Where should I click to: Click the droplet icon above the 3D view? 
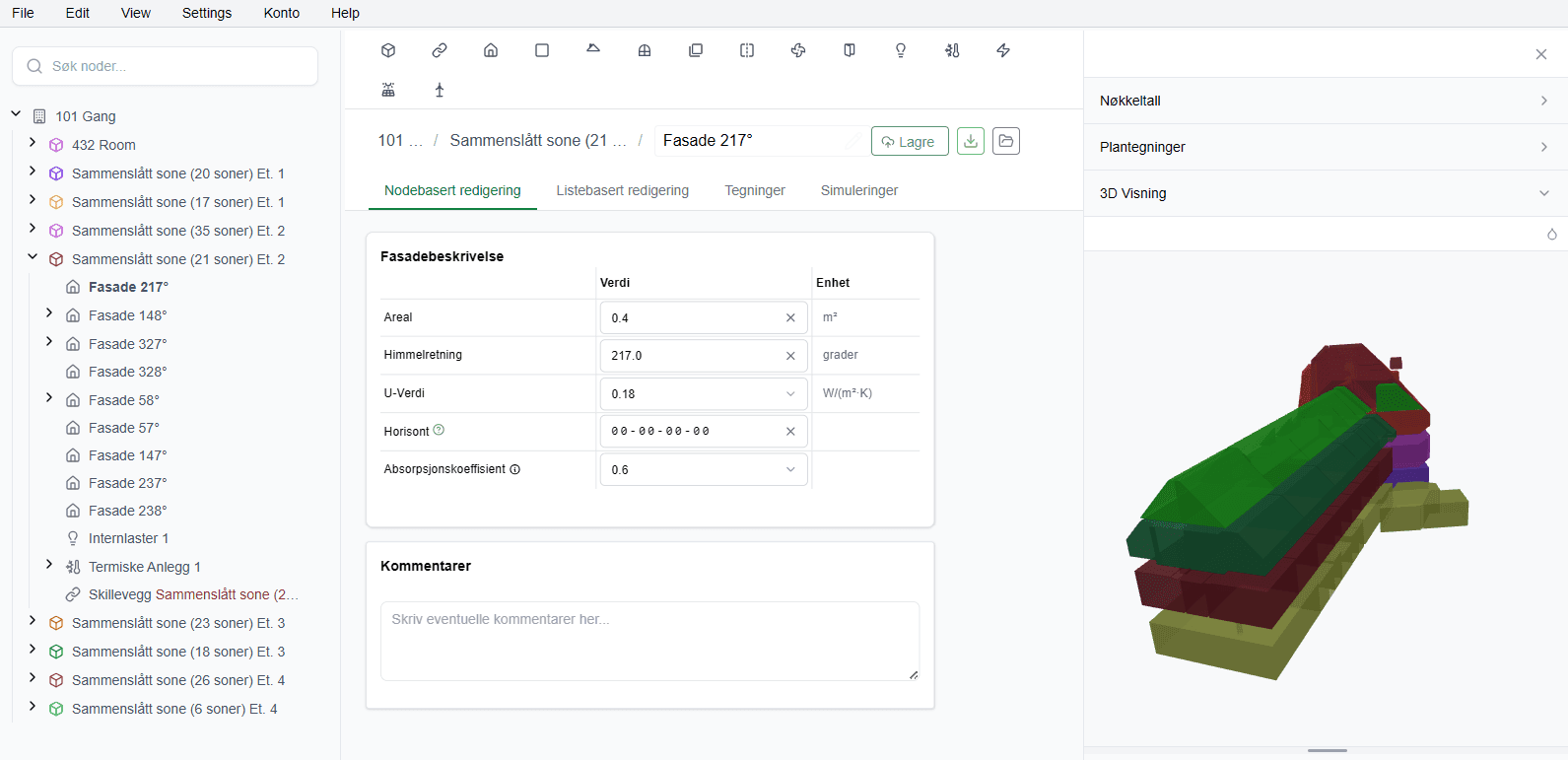pos(1552,234)
